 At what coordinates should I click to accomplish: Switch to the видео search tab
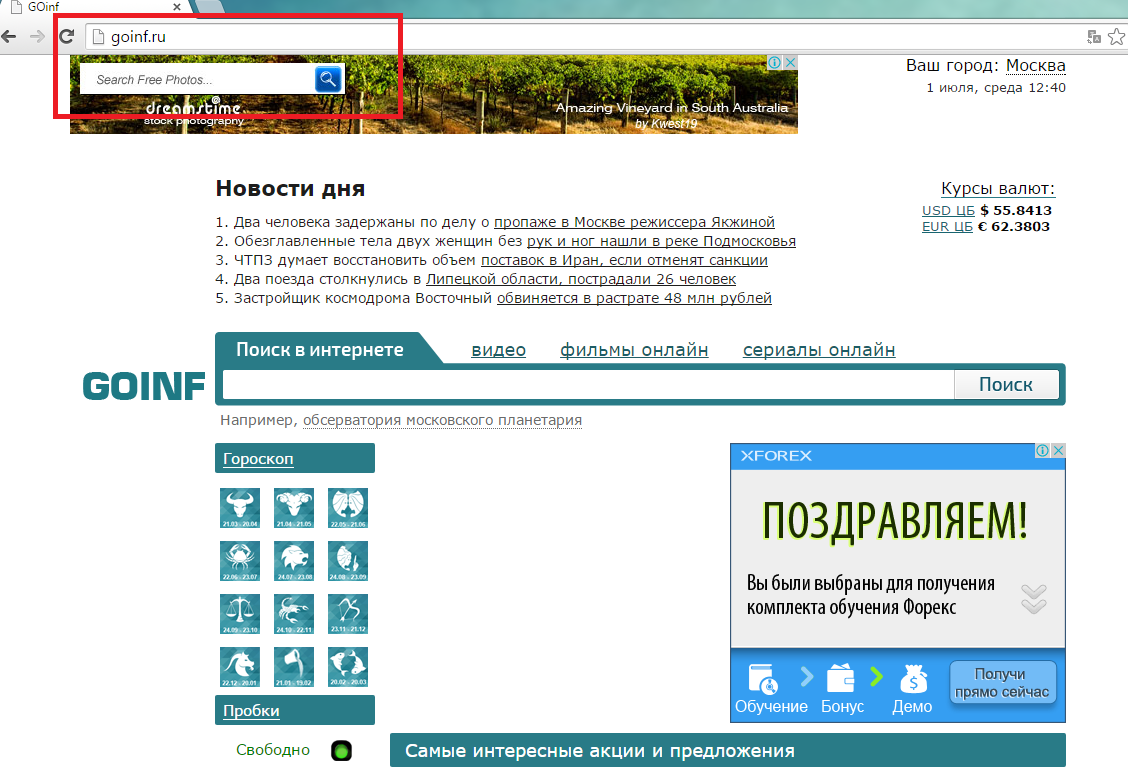coord(498,350)
